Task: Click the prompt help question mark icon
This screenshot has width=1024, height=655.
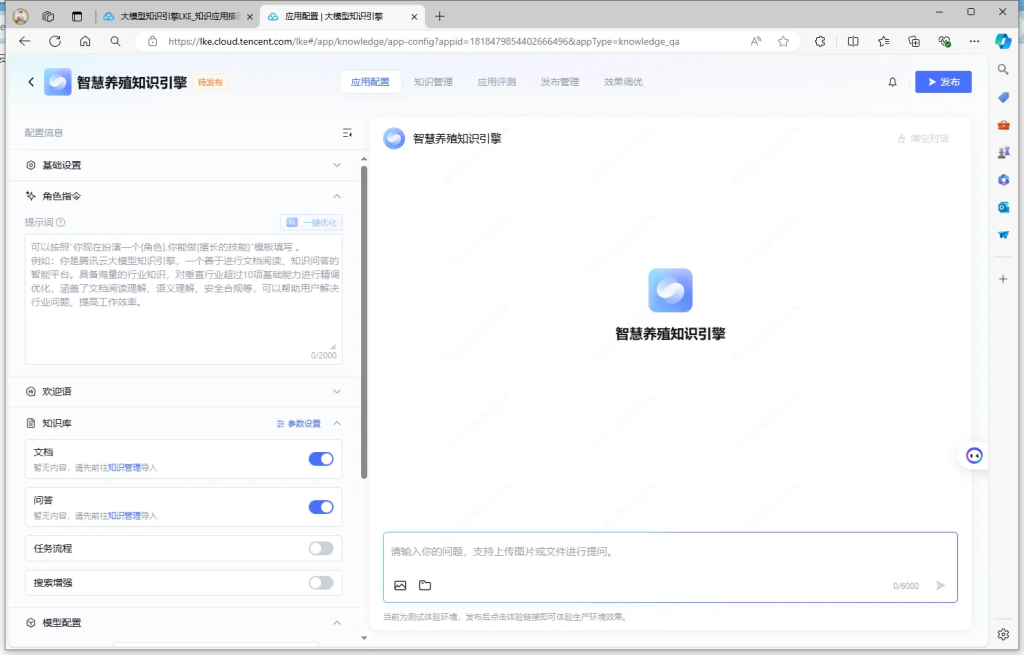Action: (61, 222)
